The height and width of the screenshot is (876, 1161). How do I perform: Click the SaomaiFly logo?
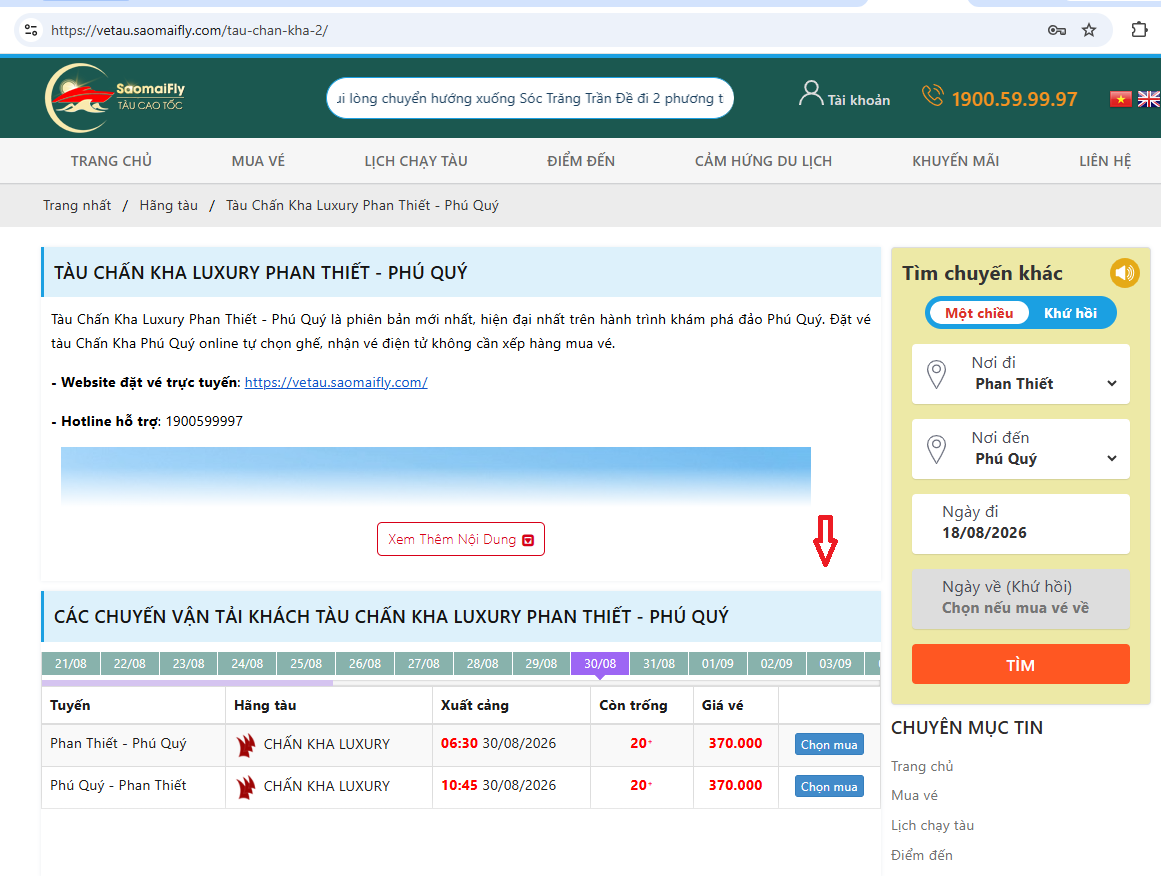coord(115,98)
